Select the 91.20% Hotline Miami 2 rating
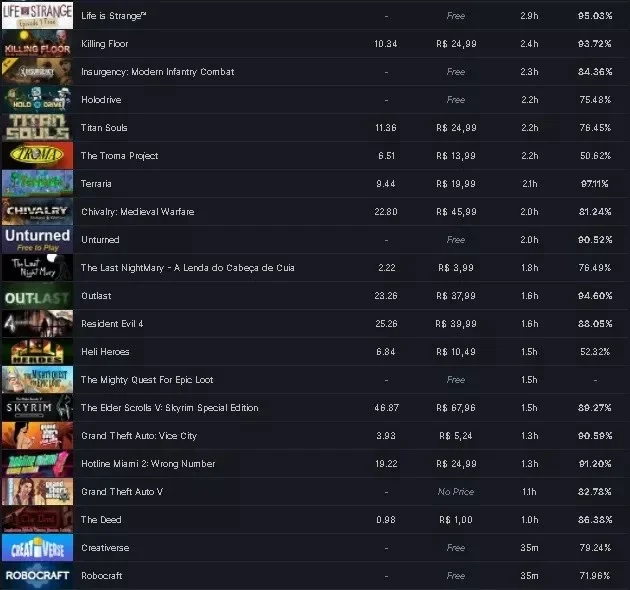The width and height of the screenshot is (630, 590). click(x=595, y=464)
